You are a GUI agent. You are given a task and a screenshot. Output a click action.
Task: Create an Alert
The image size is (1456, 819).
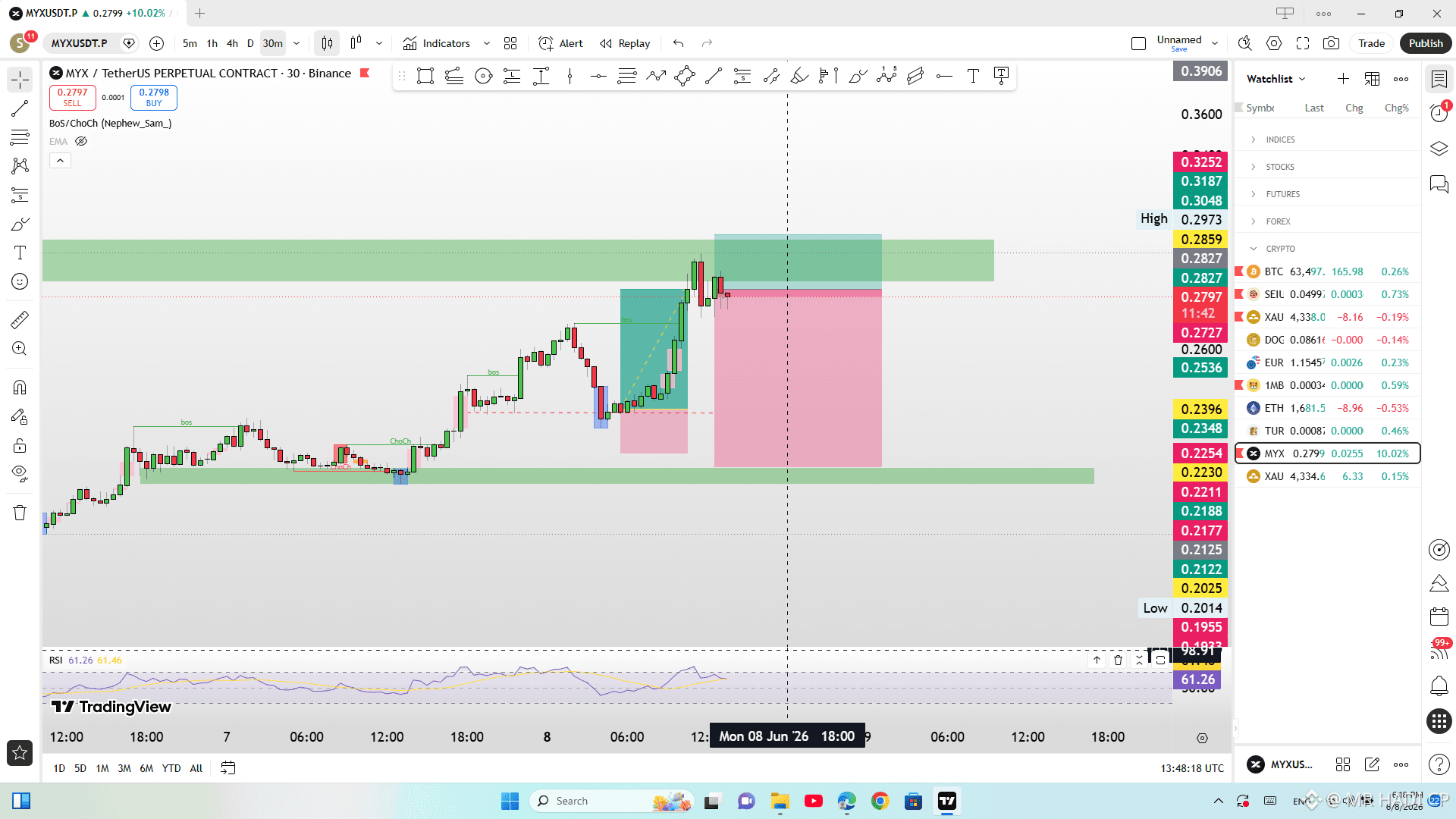click(560, 43)
